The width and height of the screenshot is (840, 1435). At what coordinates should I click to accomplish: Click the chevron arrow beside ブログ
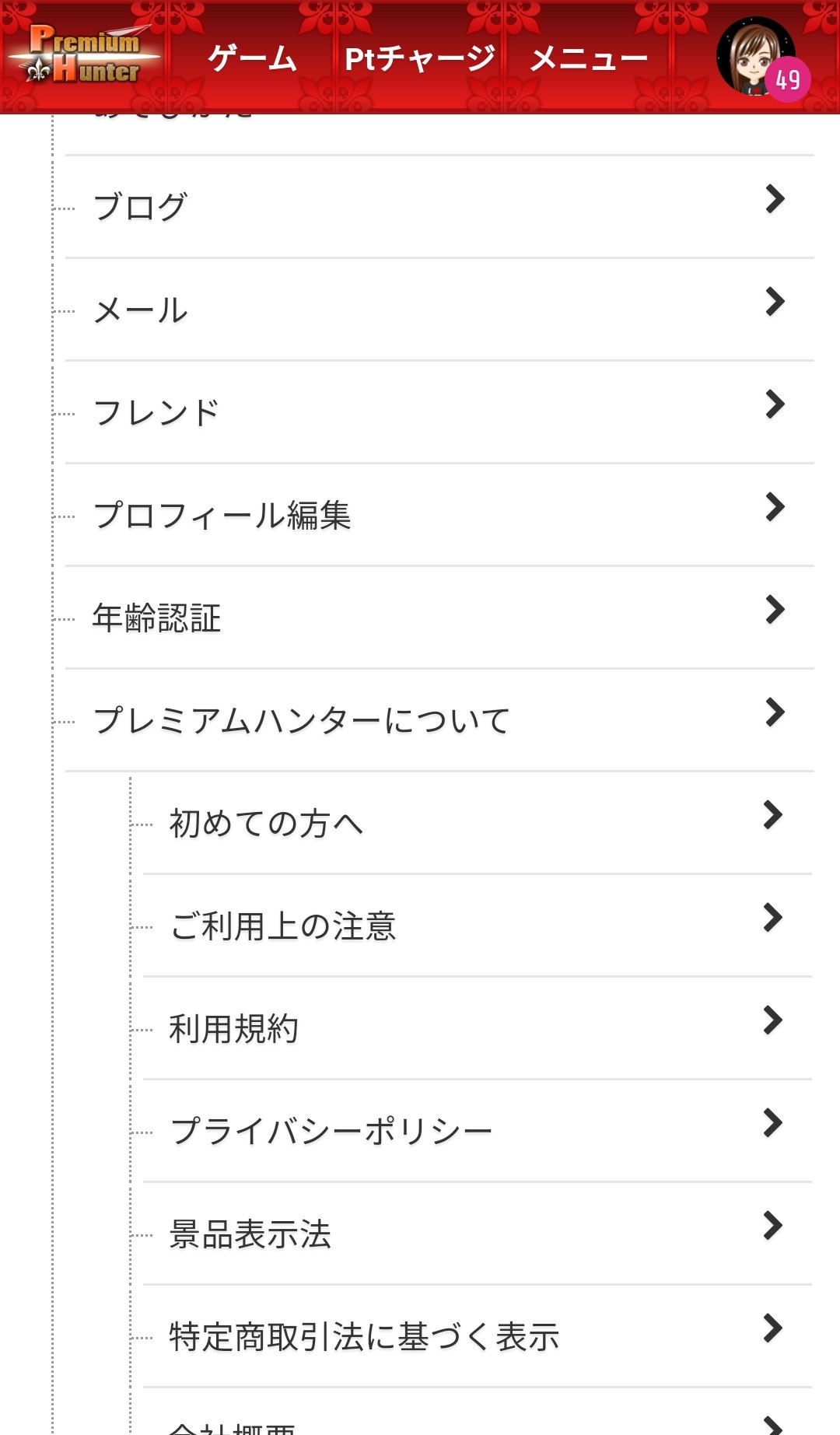pyautogui.click(x=775, y=199)
